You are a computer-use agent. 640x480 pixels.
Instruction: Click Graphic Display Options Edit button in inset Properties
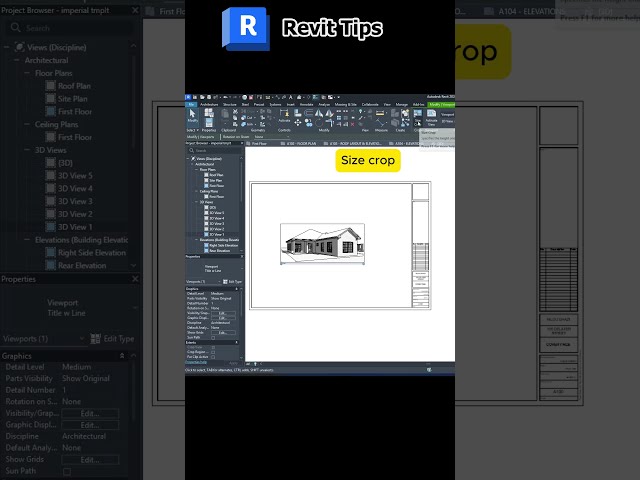(x=223, y=318)
